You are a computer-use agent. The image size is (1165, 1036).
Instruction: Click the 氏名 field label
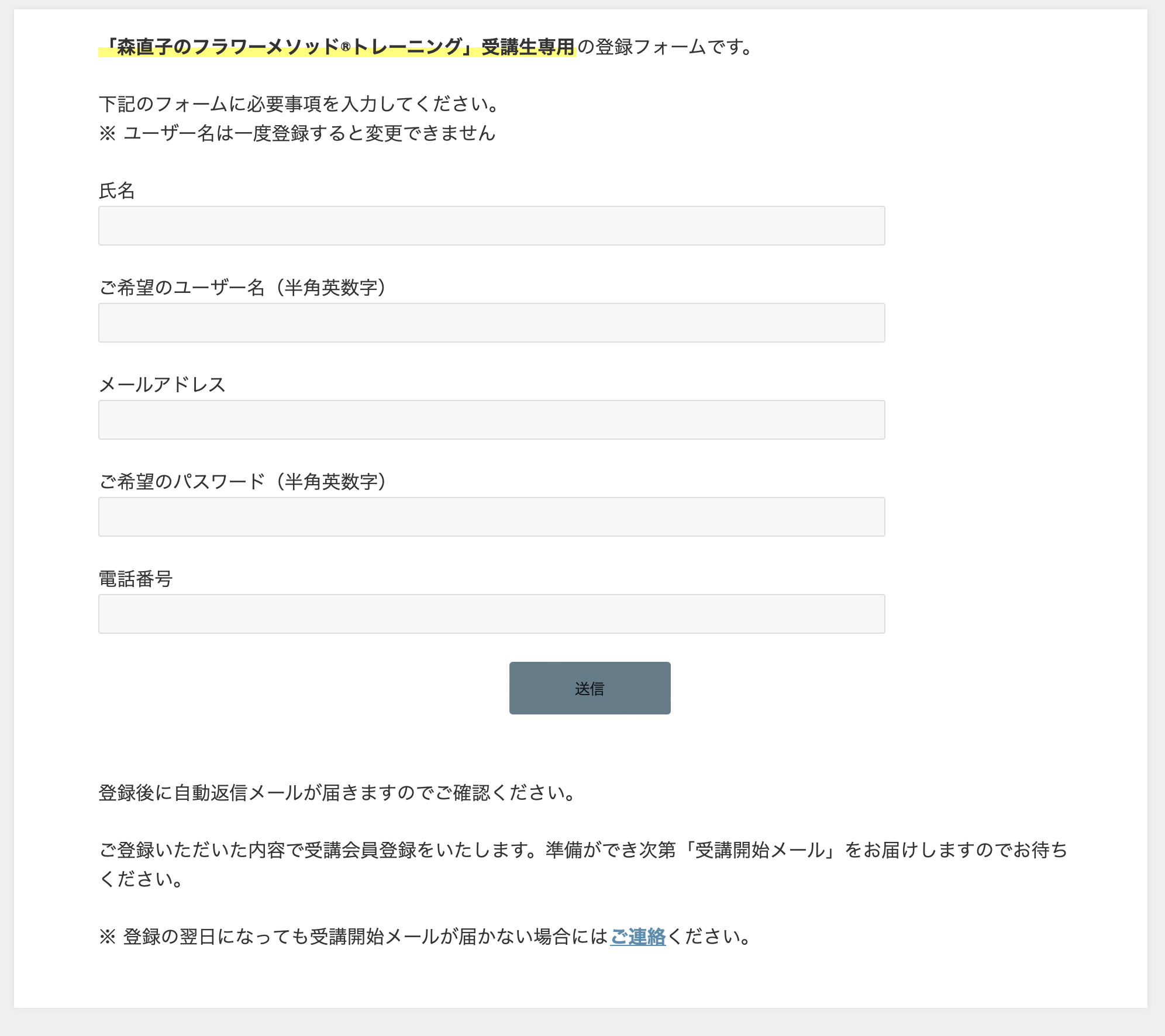117,191
